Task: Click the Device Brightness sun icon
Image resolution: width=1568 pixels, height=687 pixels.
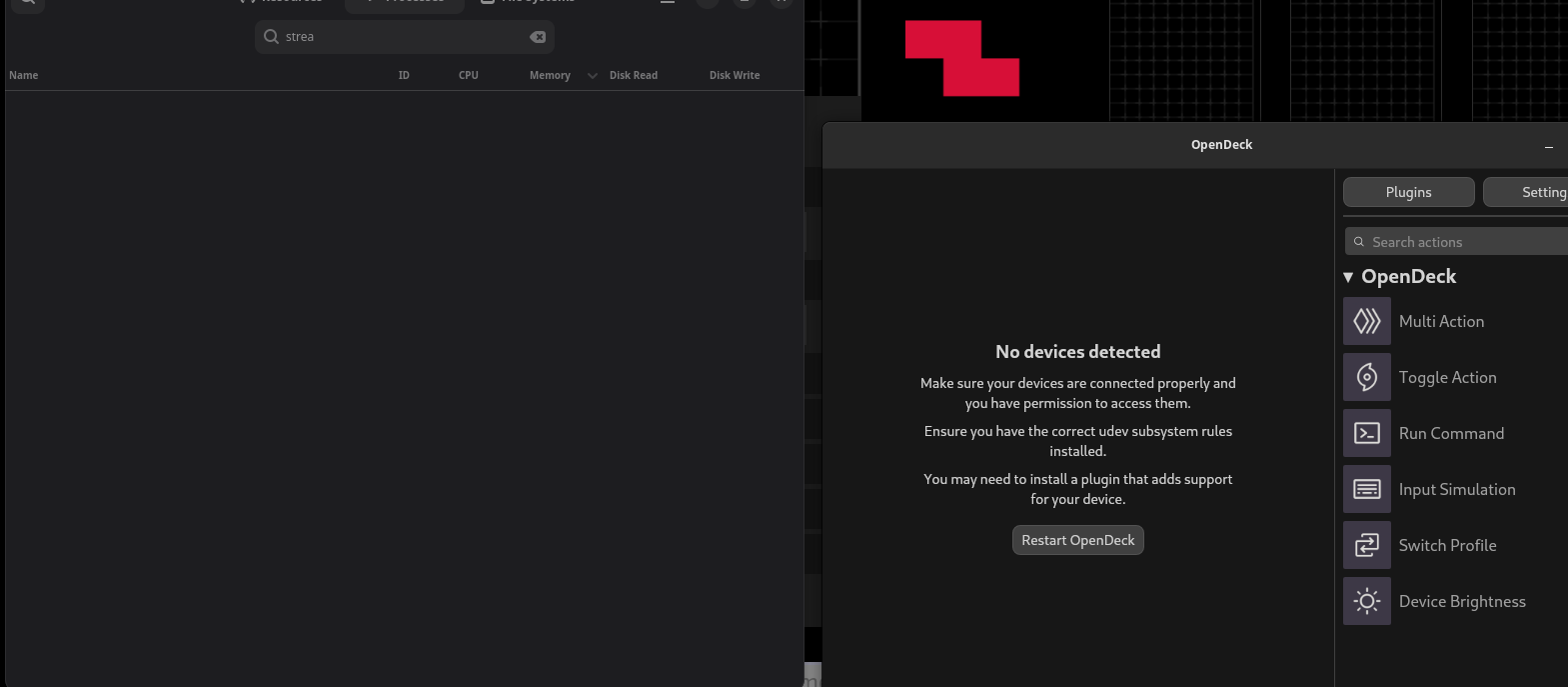Action: pyautogui.click(x=1366, y=601)
